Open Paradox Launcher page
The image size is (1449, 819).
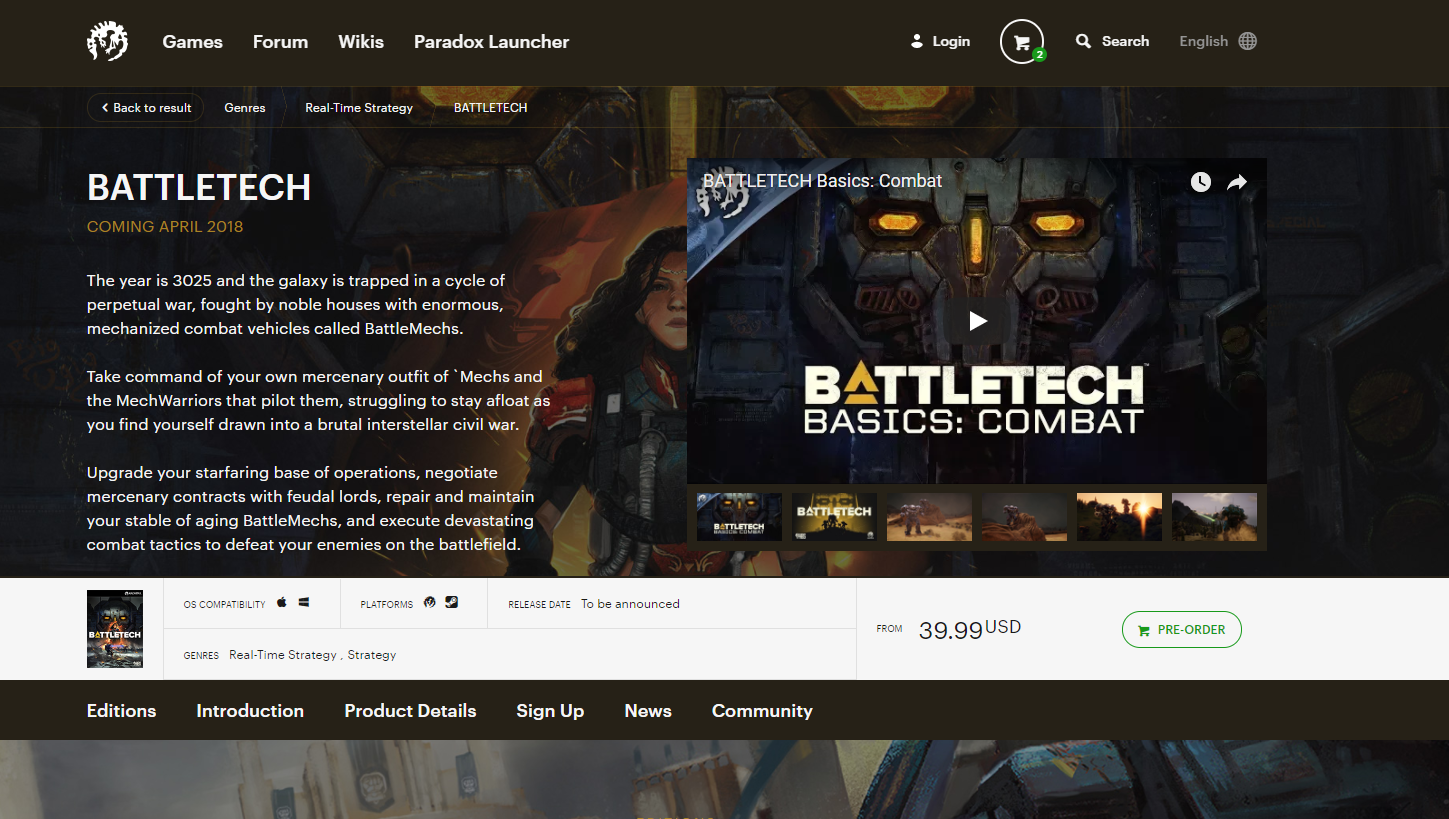(491, 41)
